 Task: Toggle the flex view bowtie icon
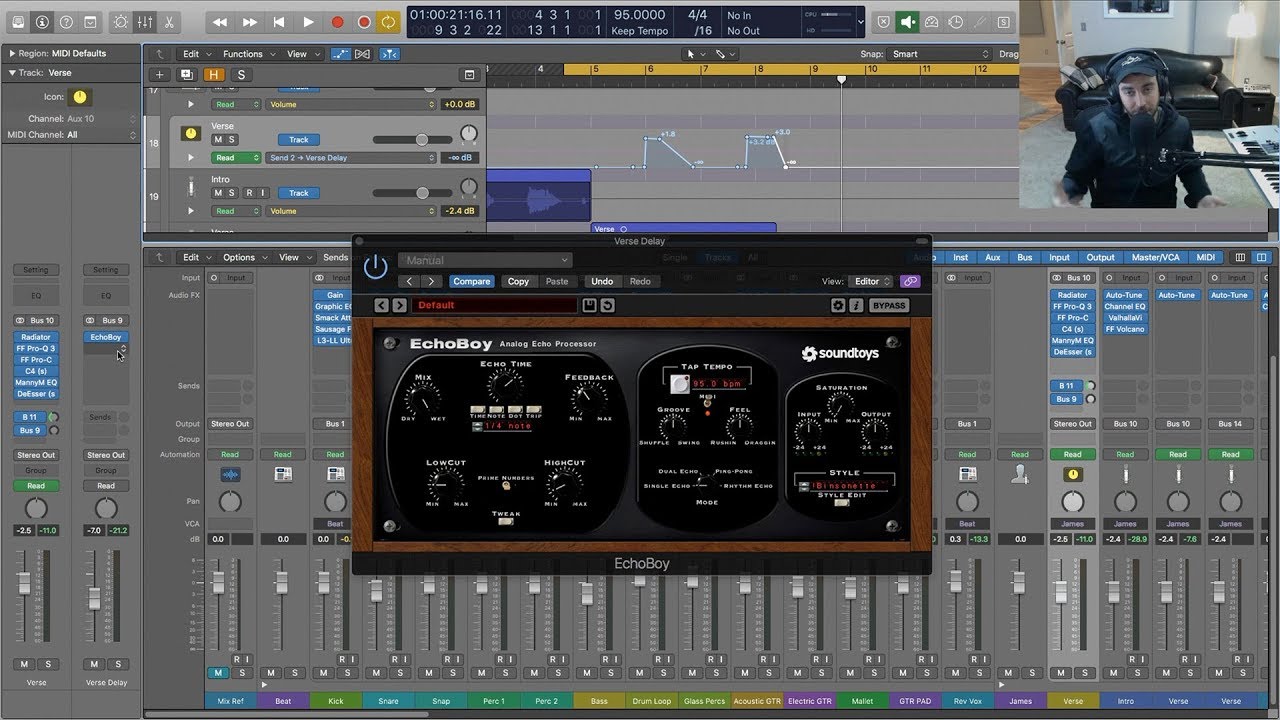coord(362,54)
